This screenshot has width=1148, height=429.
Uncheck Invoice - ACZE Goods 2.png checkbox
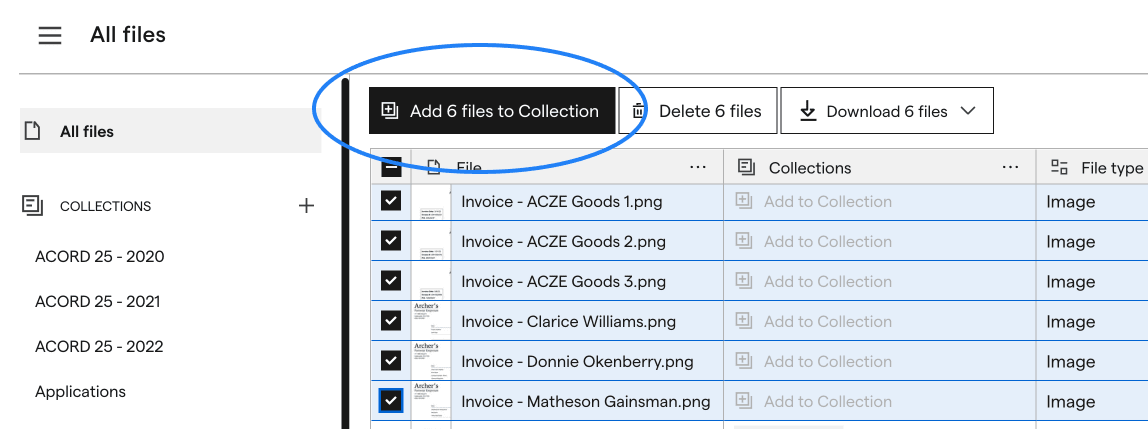[391, 241]
